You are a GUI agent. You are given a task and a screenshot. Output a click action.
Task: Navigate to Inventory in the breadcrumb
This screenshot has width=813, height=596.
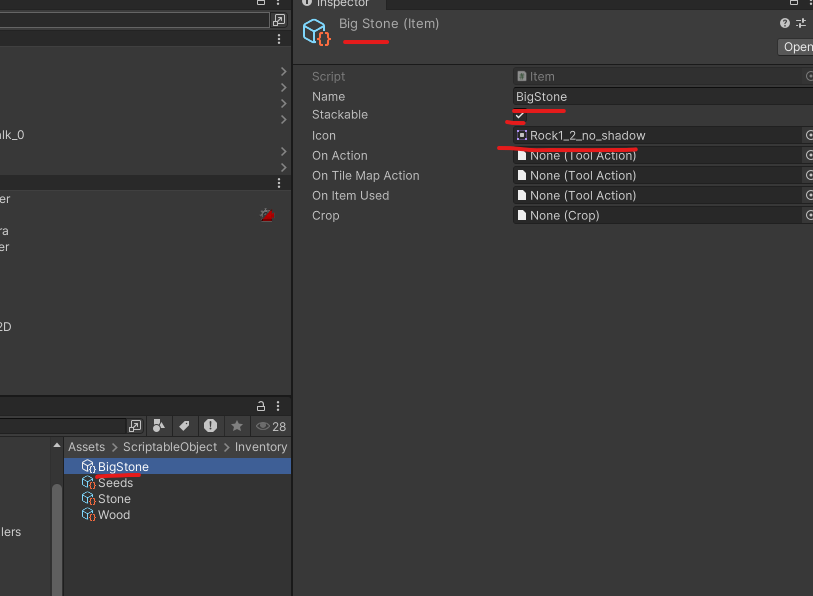[x=261, y=447]
